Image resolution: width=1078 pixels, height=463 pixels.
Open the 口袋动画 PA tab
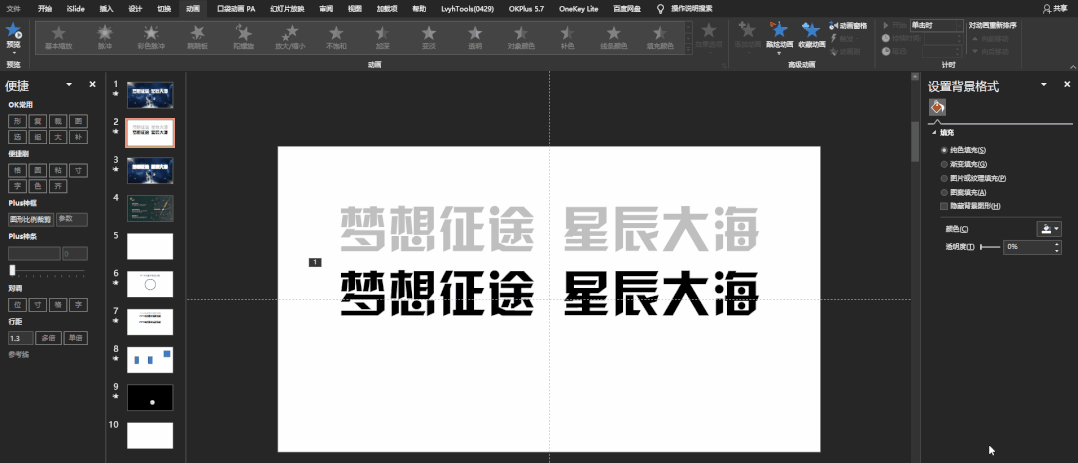(236, 9)
